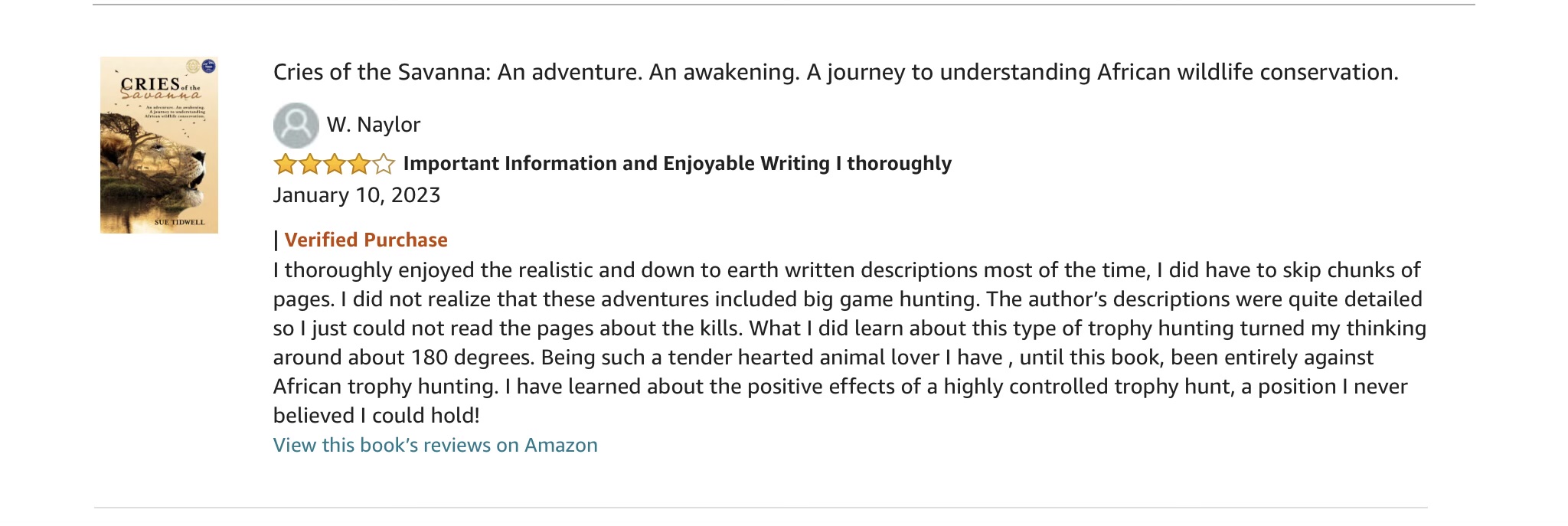Click the reviewer's gray profile avatar
Viewport: 1568px width, 526px height.
point(296,125)
